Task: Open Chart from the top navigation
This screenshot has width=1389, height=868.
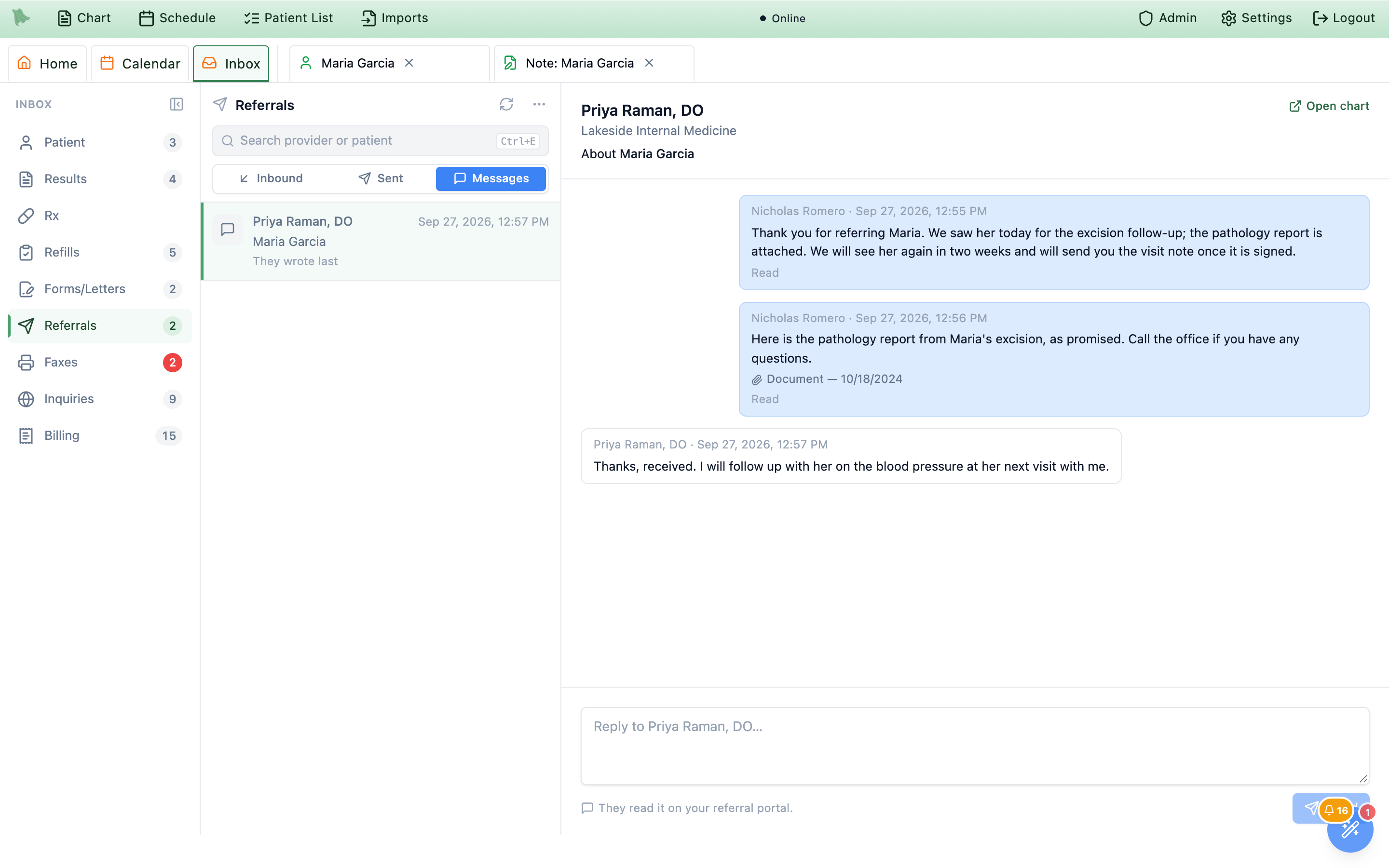Action: [x=84, y=18]
